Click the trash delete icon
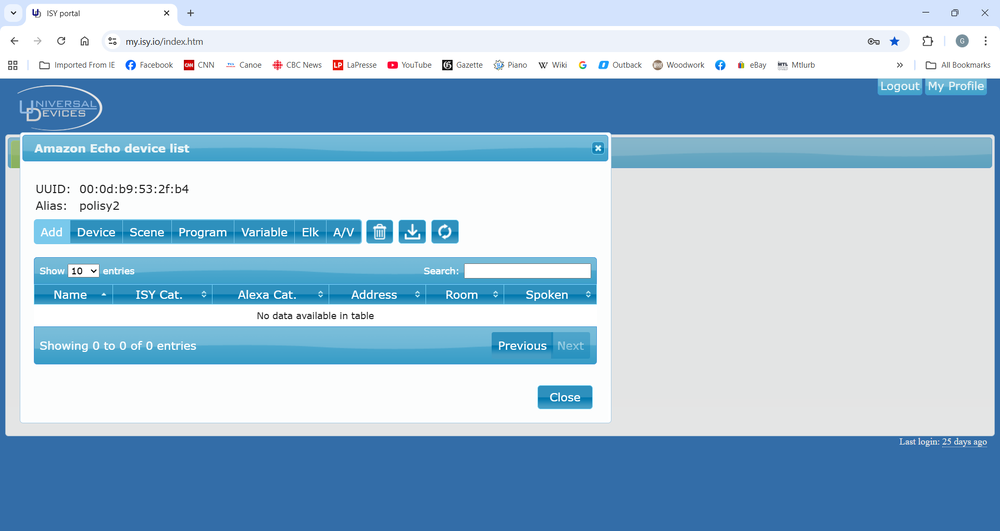Image resolution: width=1000 pixels, height=531 pixels. pyautogui.click(x=379, y=232)
